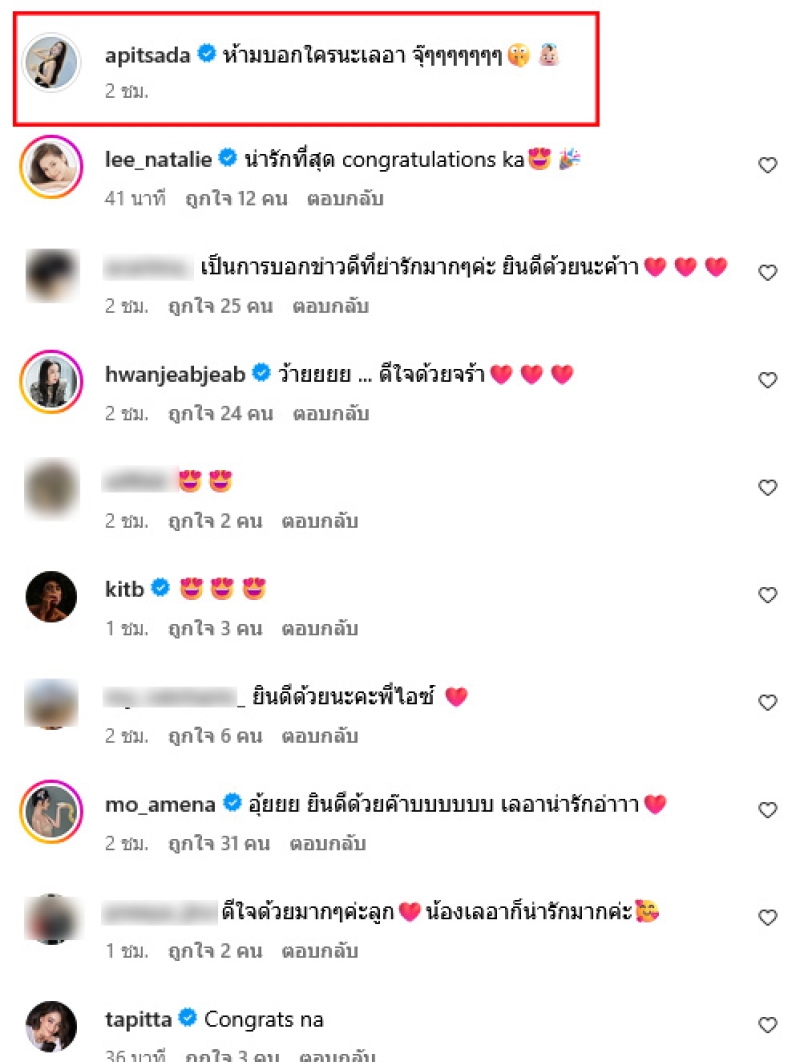
Task: Open the tapitta username link
Action: (x=138, y=1019)
